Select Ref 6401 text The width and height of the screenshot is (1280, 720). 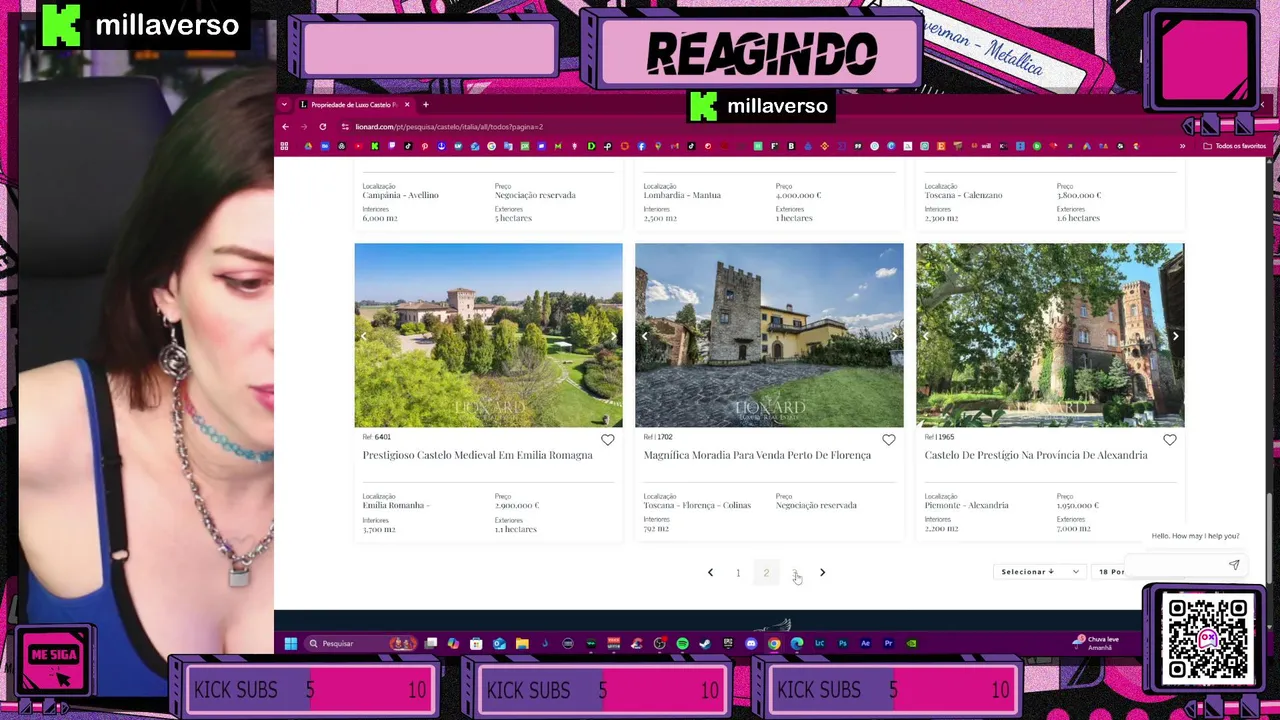[x=377, y=437]
